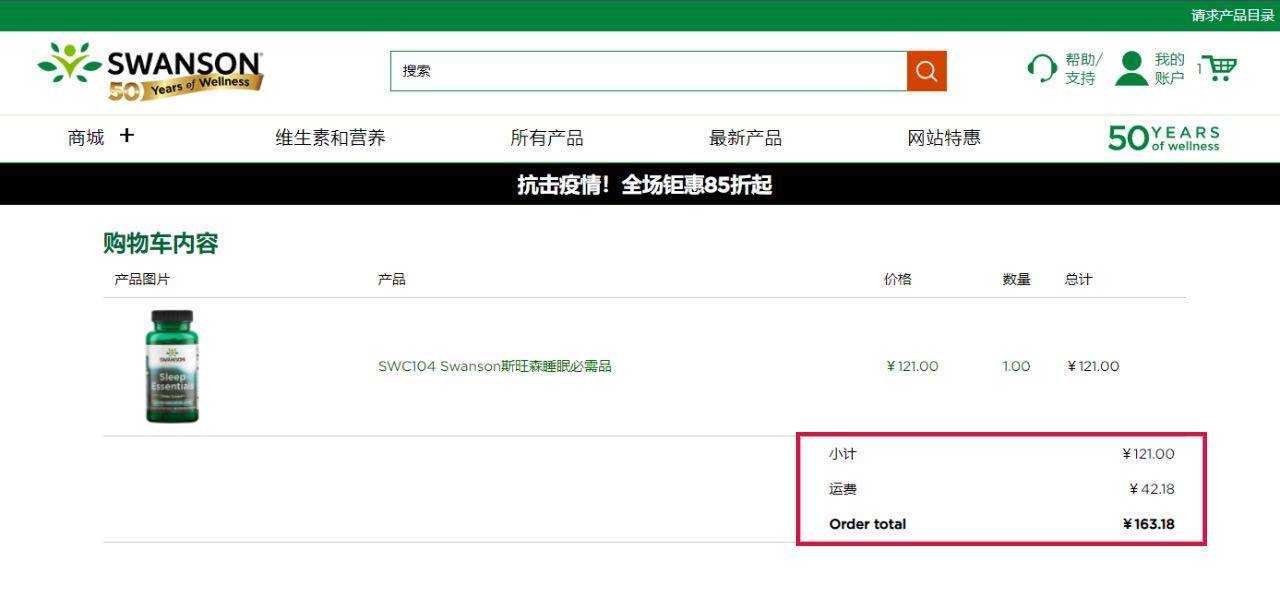Open 网站特惠 navigation item
The height and width of the screenshot is (595, 1280).
944,138
